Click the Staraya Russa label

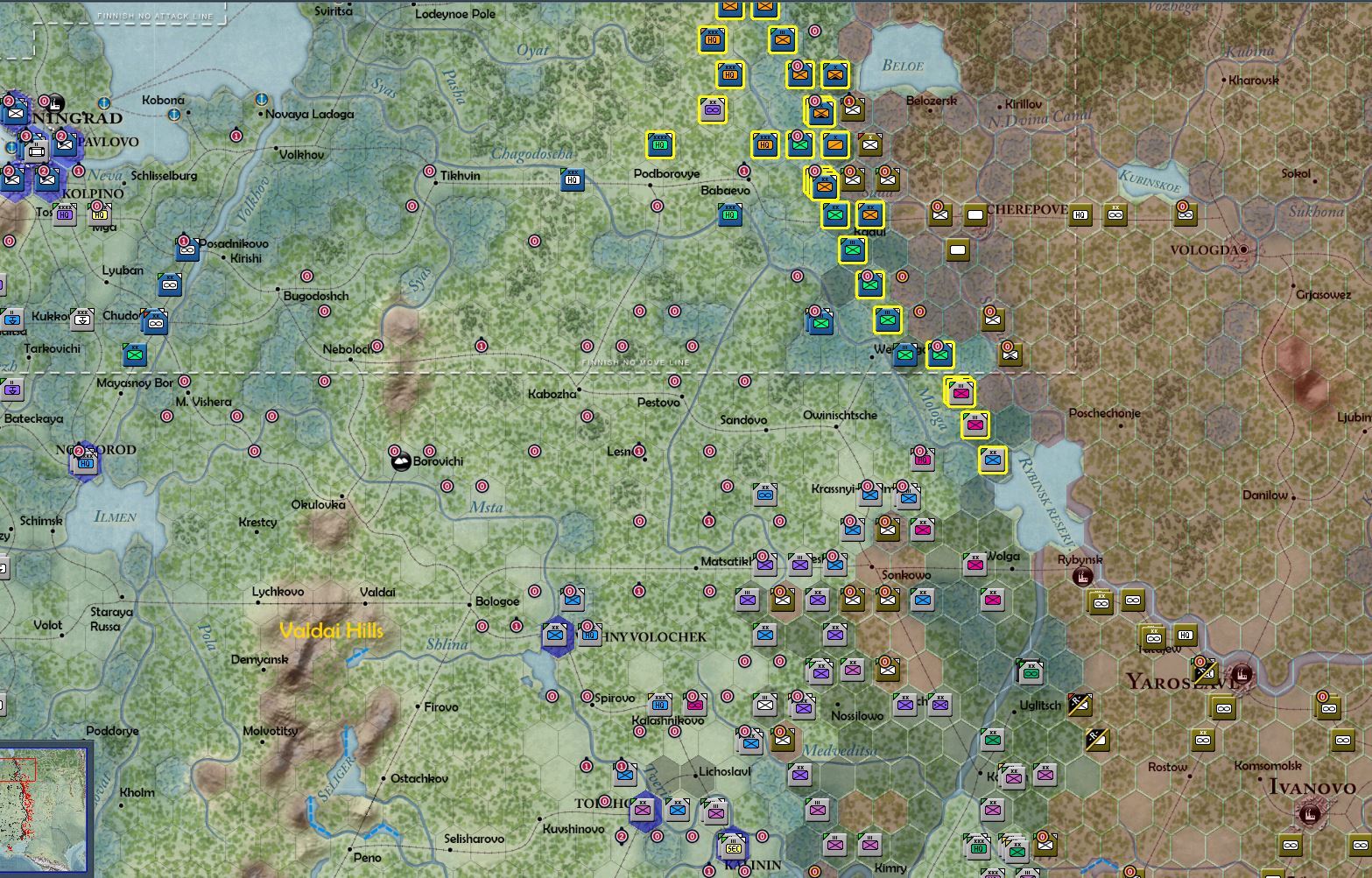112,619
